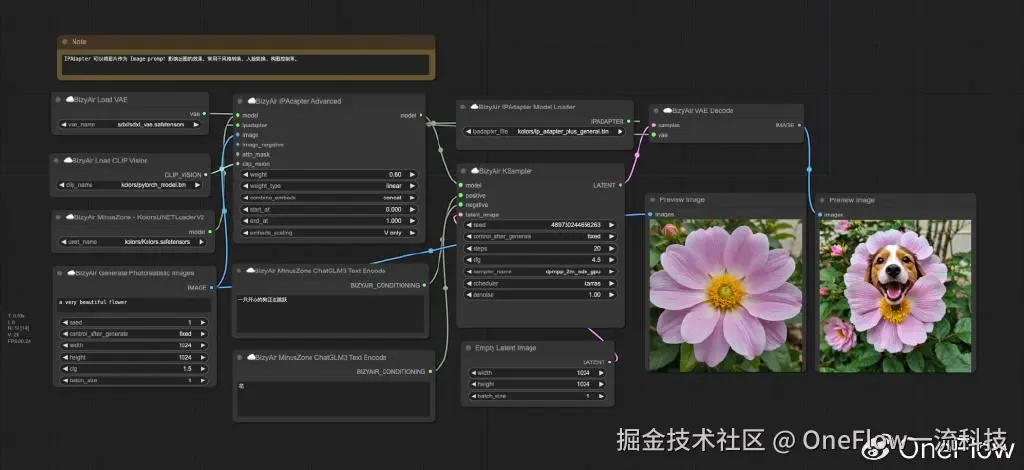Increase seed with right arrow in KSampler
The image size is (1024, 470).
[x=611, y=225]
